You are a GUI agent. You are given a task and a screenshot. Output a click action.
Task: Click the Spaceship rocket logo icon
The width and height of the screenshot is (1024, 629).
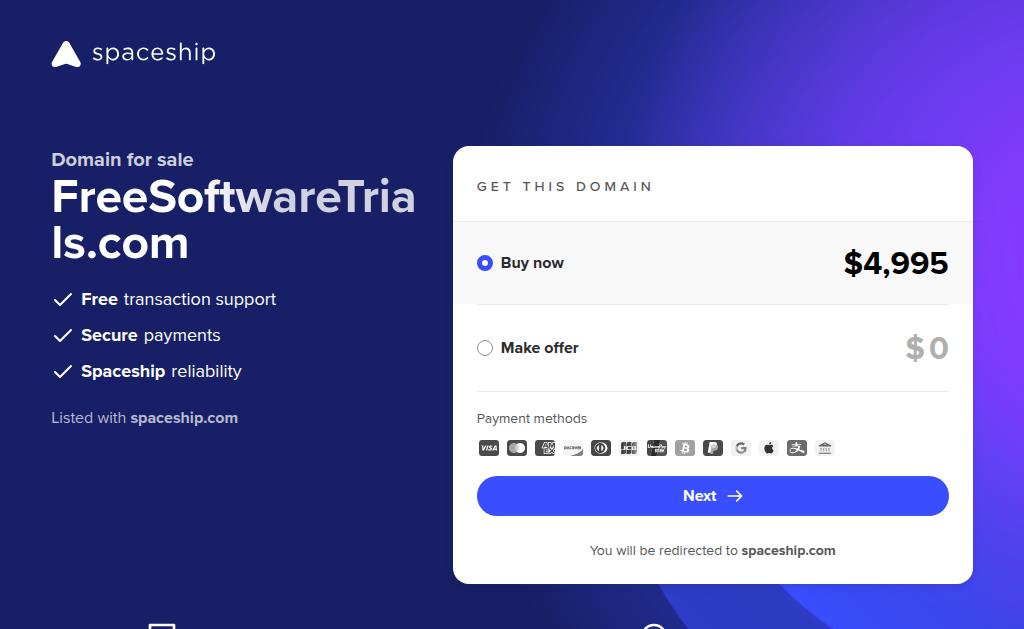point(66,54)
